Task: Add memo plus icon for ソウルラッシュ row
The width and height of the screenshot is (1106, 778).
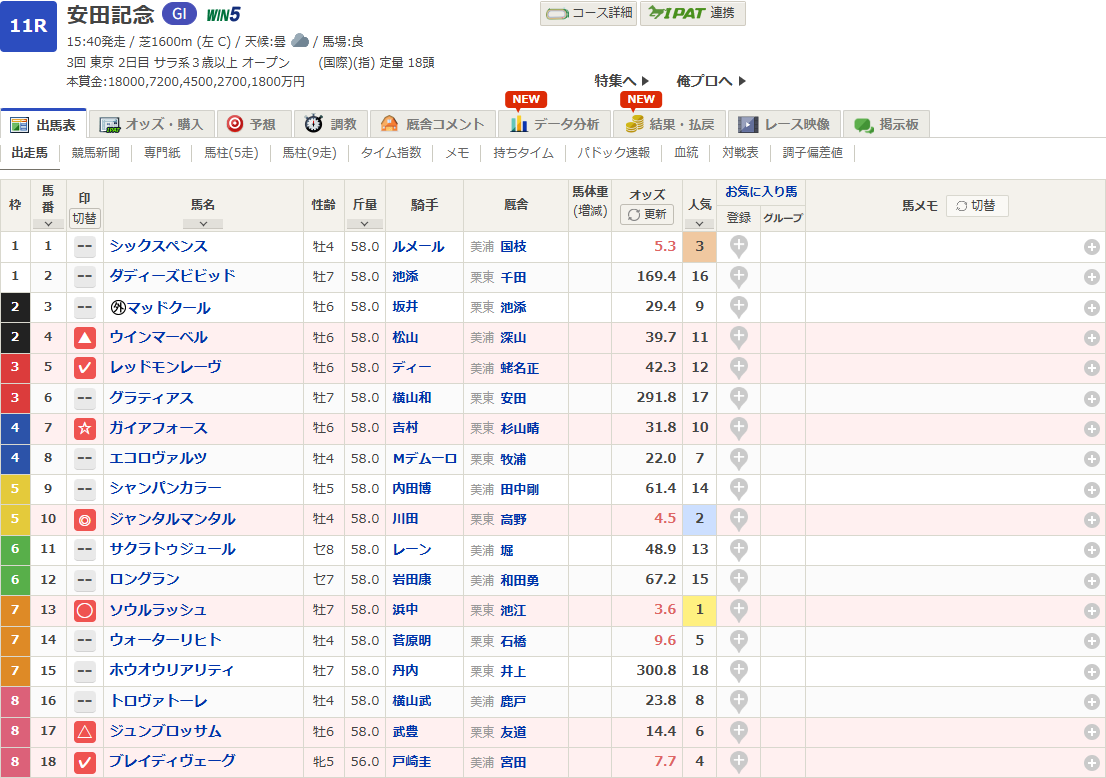Action: pyautogui.click(x=1092, y=610)
